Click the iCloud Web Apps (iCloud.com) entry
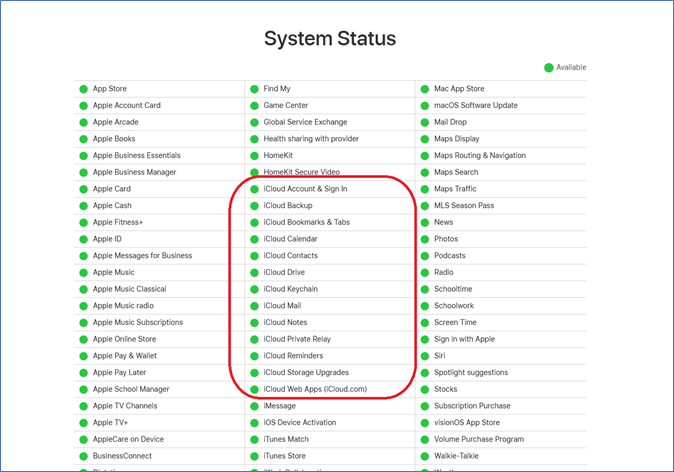Viewport: 674px width, 472px height. click(315, 389)
